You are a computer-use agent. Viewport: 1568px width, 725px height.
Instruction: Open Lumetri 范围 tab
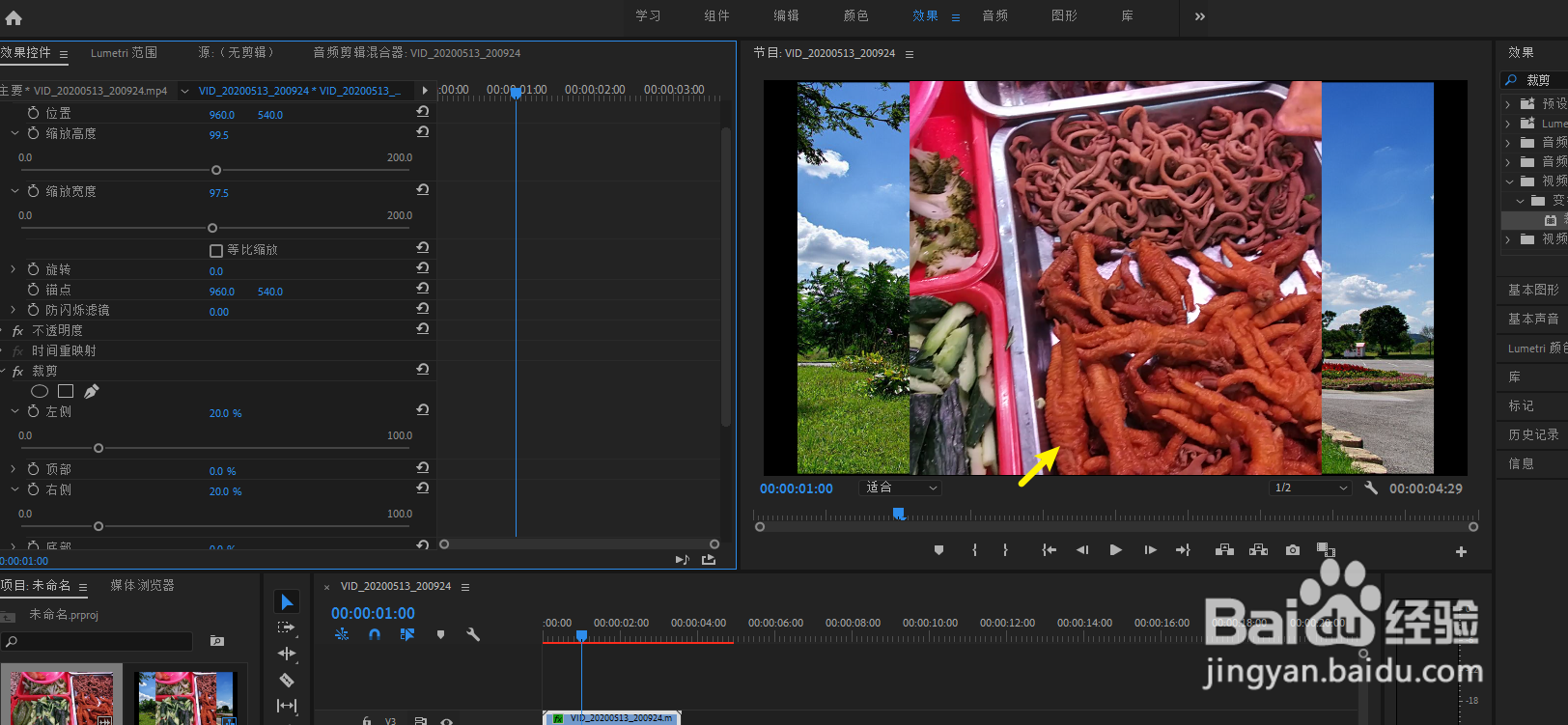124,53
